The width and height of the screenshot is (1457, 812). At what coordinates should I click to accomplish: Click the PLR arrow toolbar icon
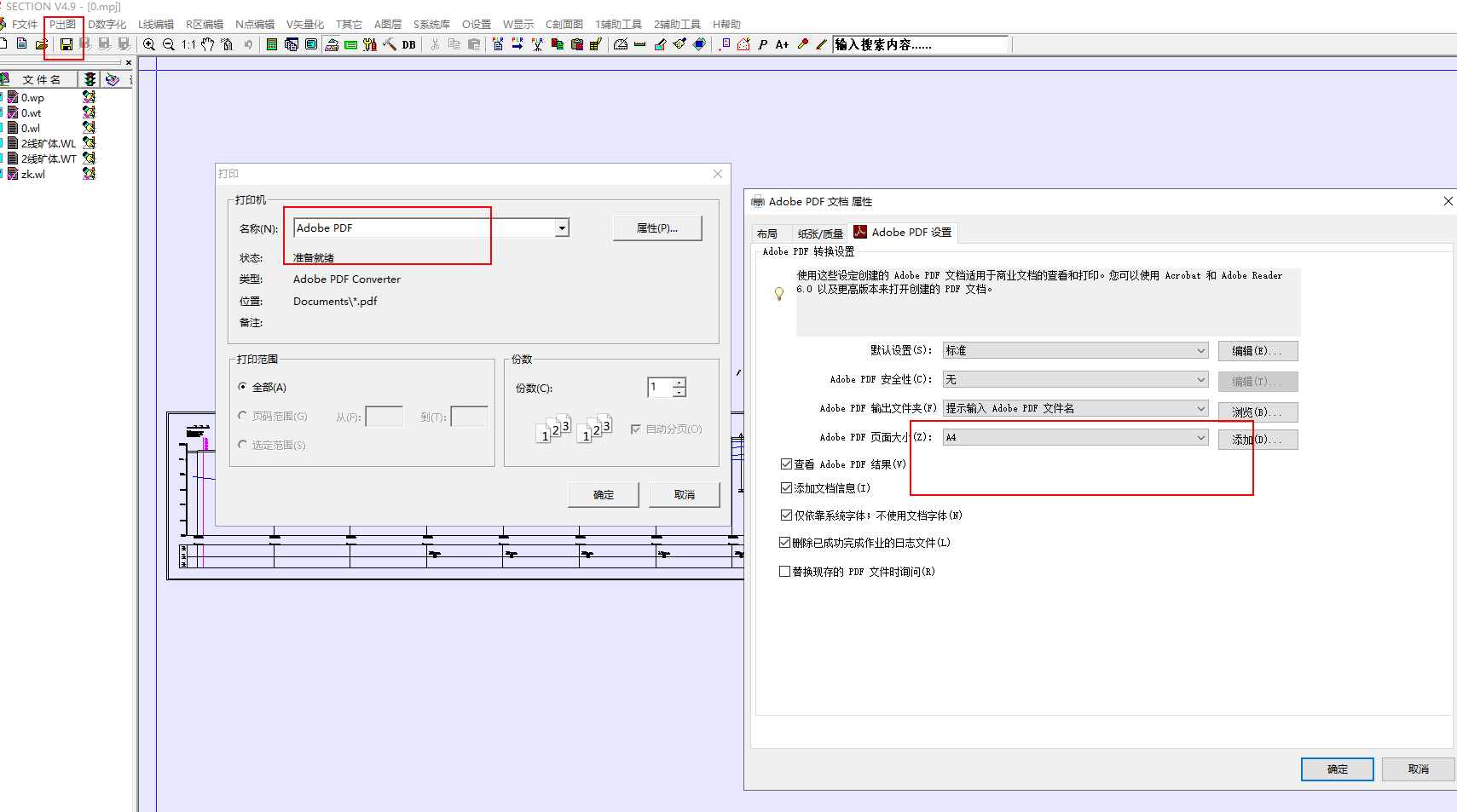(517, 44)
